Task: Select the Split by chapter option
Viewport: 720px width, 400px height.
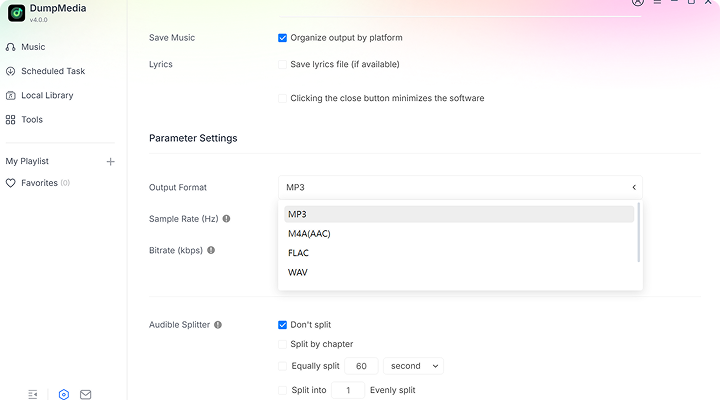Action: [x=283, y=344]
